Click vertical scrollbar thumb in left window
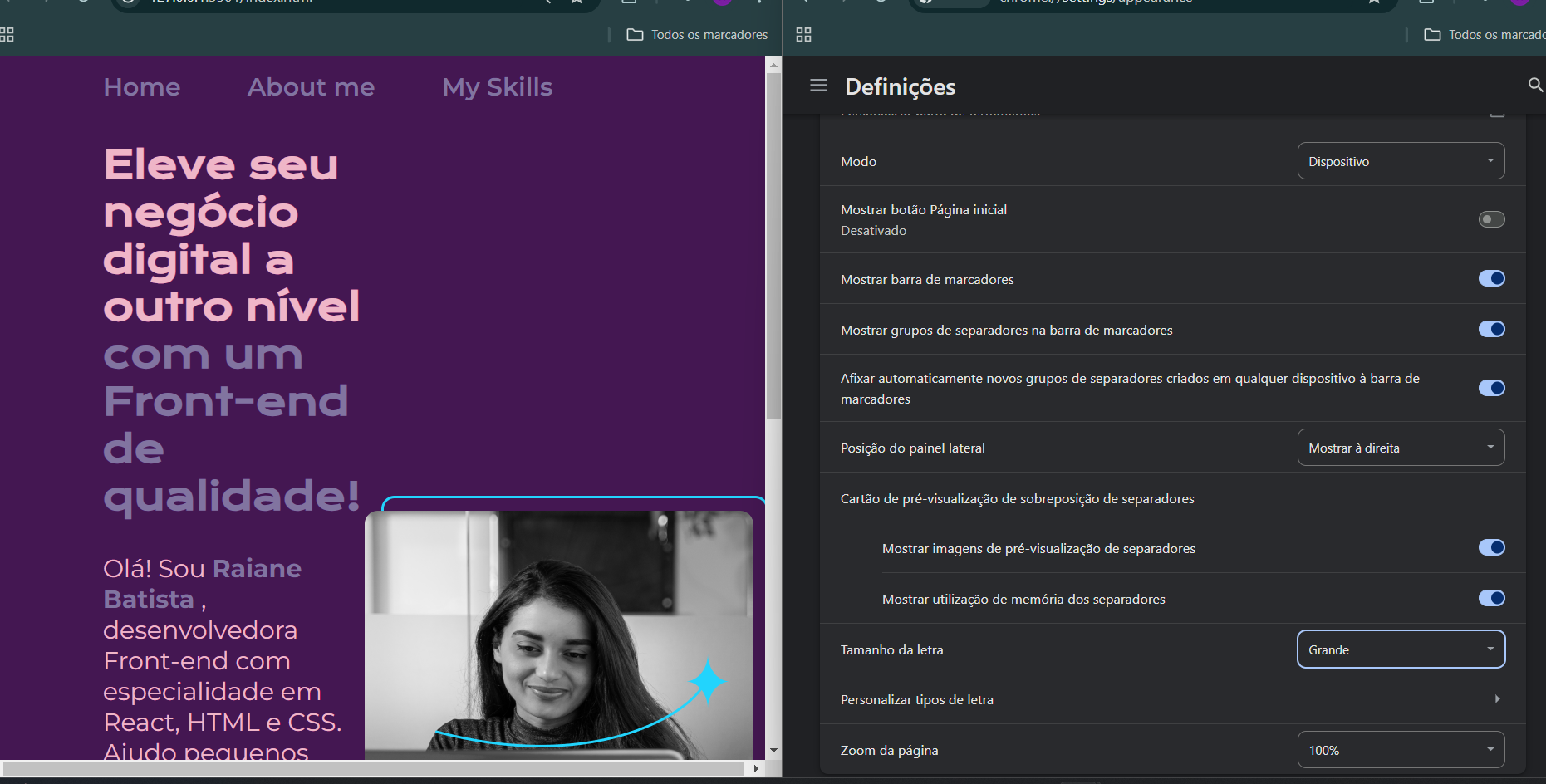Image resolution: width=1546 pixels, height=784 pixels. (773, 246)
